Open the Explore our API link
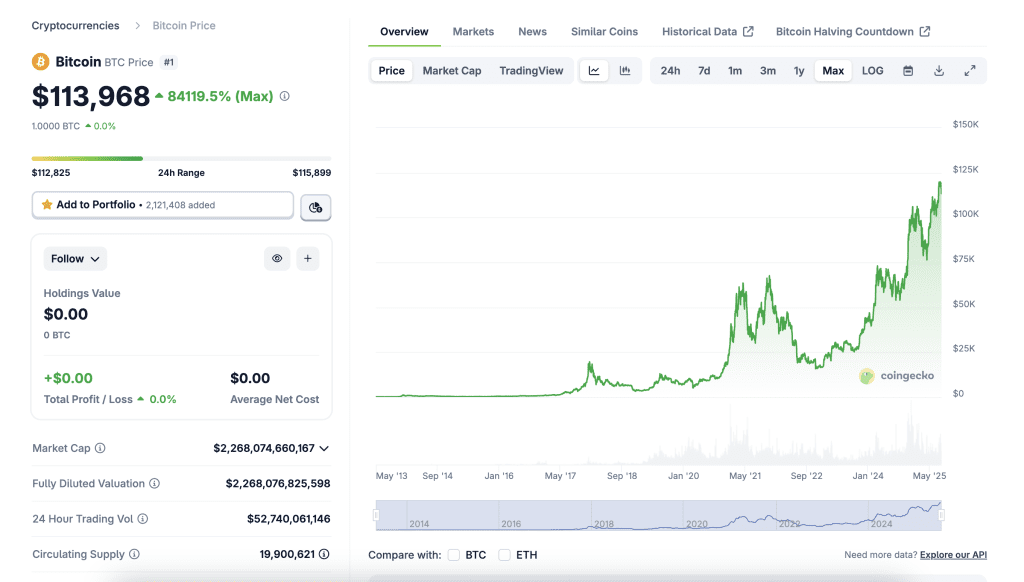The image size is (1024, 582). [x=953, y=555]
